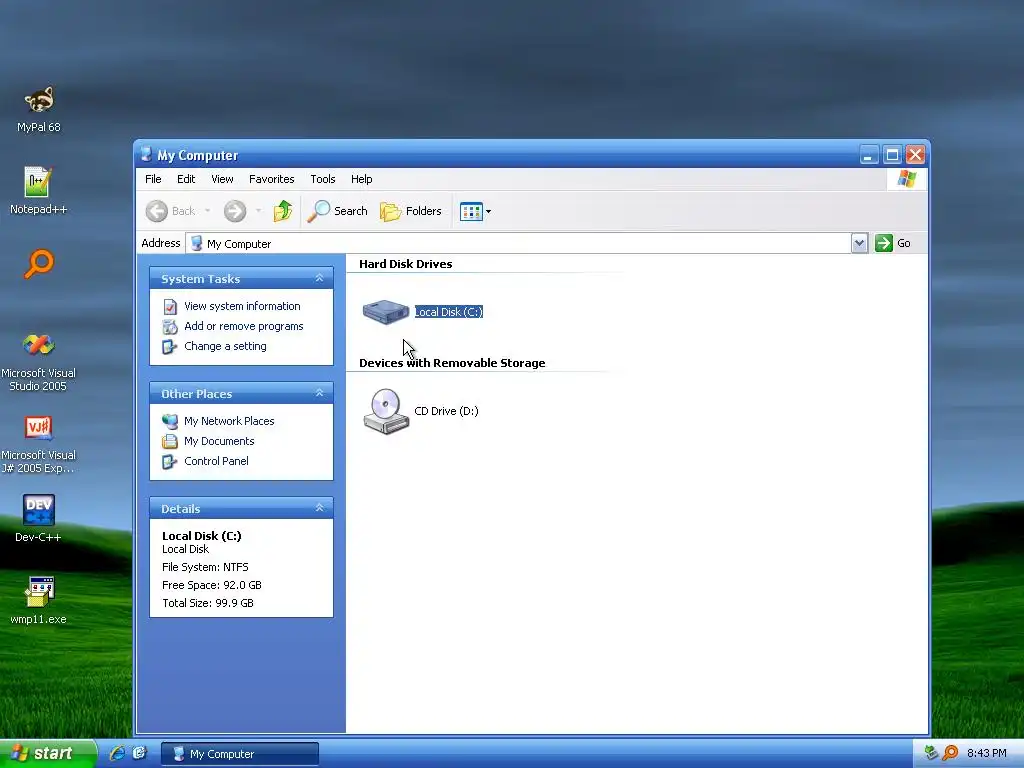Click the Hard Disk Drives group header
Image resolution: width=1024 pixels, height=768 pixels.
[406, 264]
